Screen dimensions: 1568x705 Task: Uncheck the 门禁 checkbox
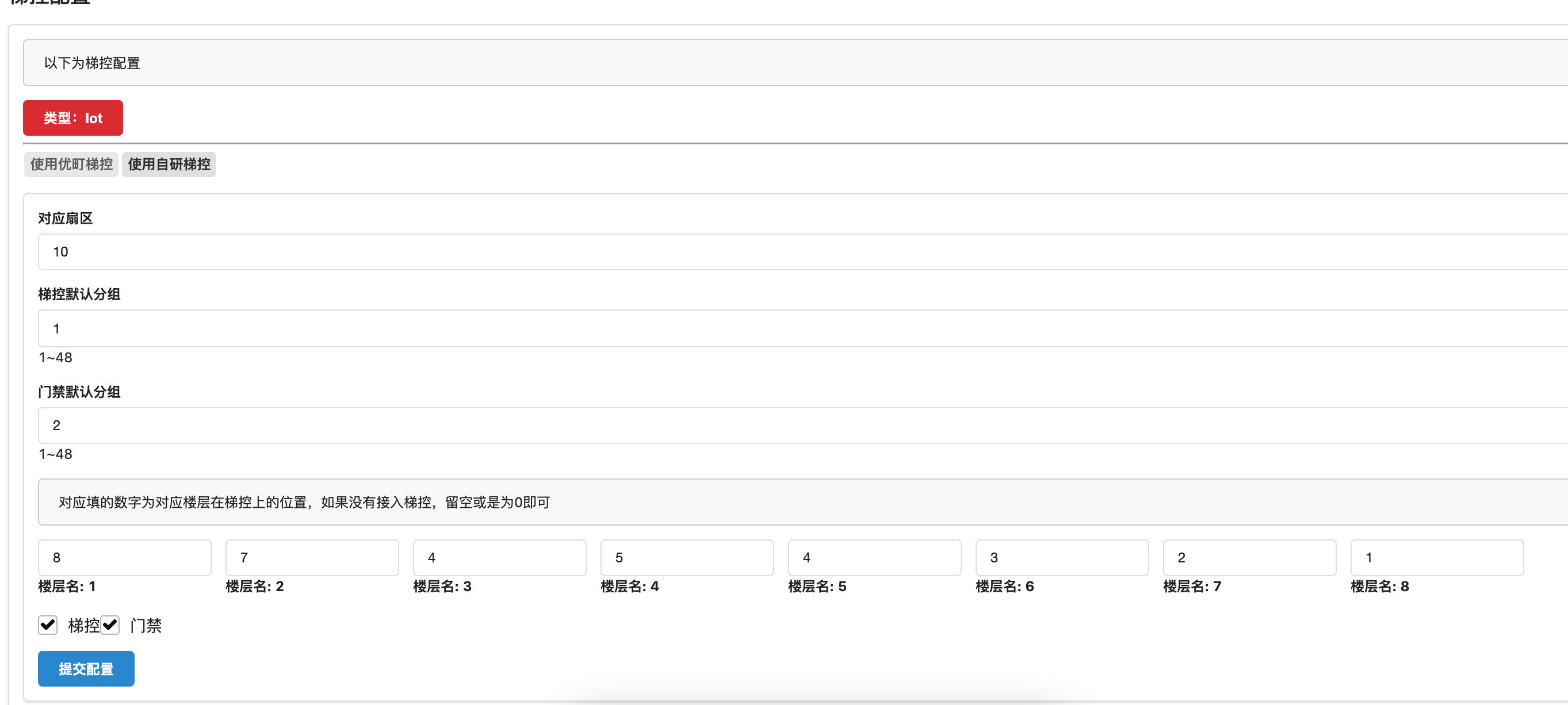110,624
